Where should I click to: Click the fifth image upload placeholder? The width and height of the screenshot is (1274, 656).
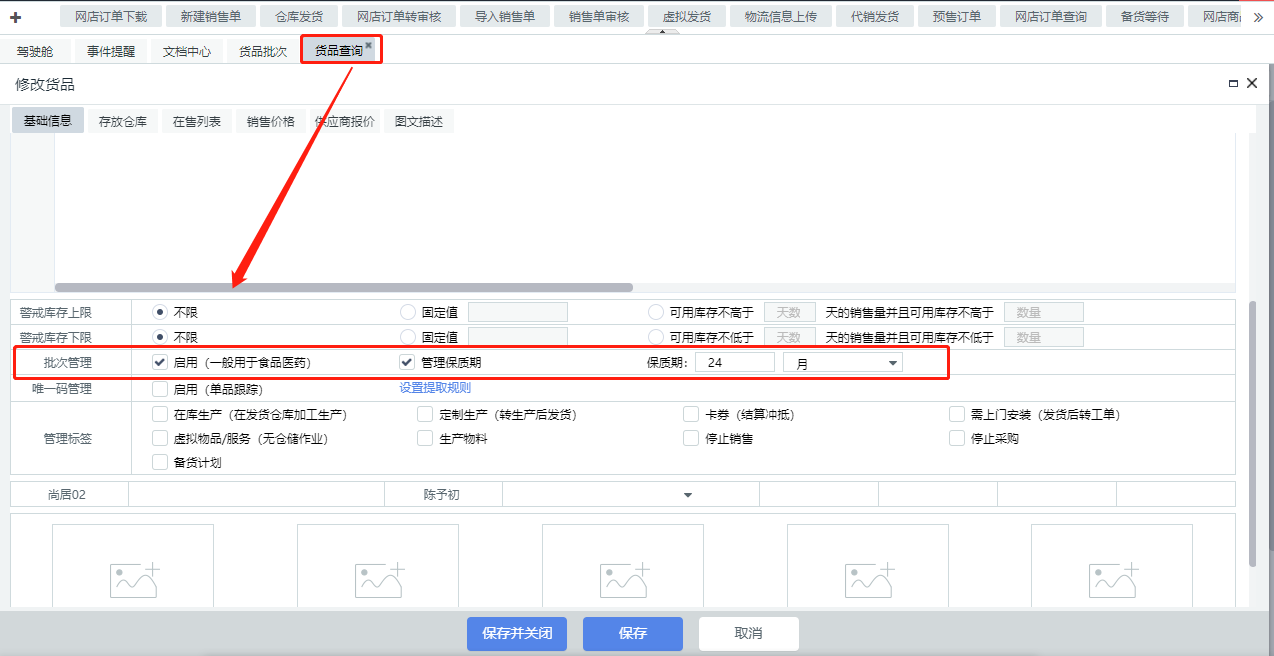[x=1112, y=566]
